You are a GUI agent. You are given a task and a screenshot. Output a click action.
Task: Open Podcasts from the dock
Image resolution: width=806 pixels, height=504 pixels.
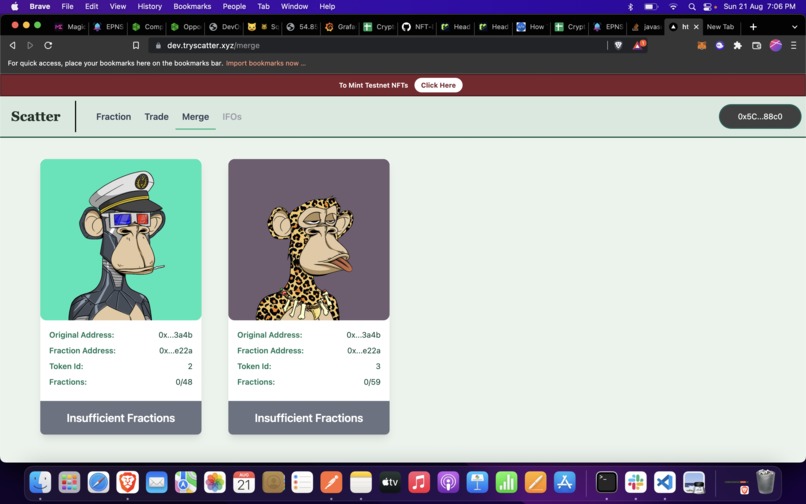click(448, 482)
